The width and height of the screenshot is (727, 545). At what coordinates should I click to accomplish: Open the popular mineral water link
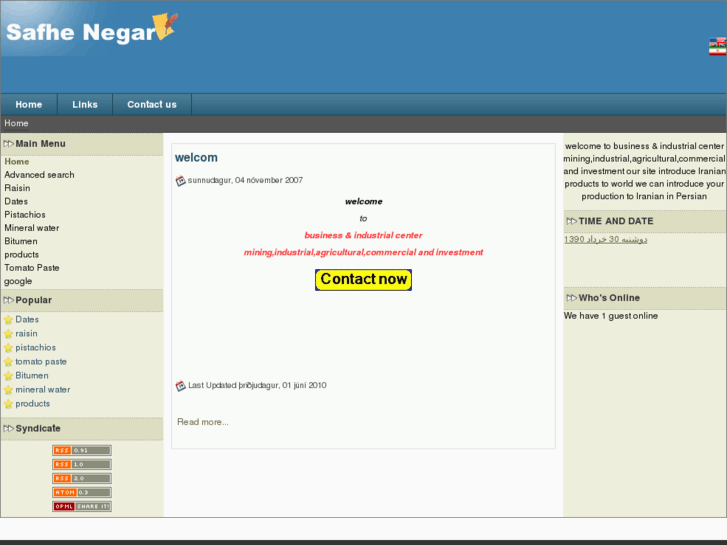pyautogui.click(x=43, y=390)
